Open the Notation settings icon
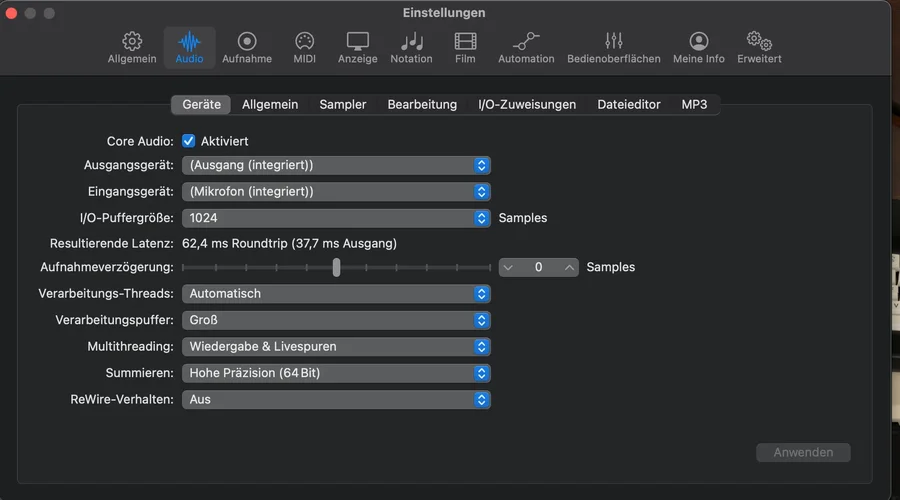This screenshot has width=900, height=500. [411, 47]
